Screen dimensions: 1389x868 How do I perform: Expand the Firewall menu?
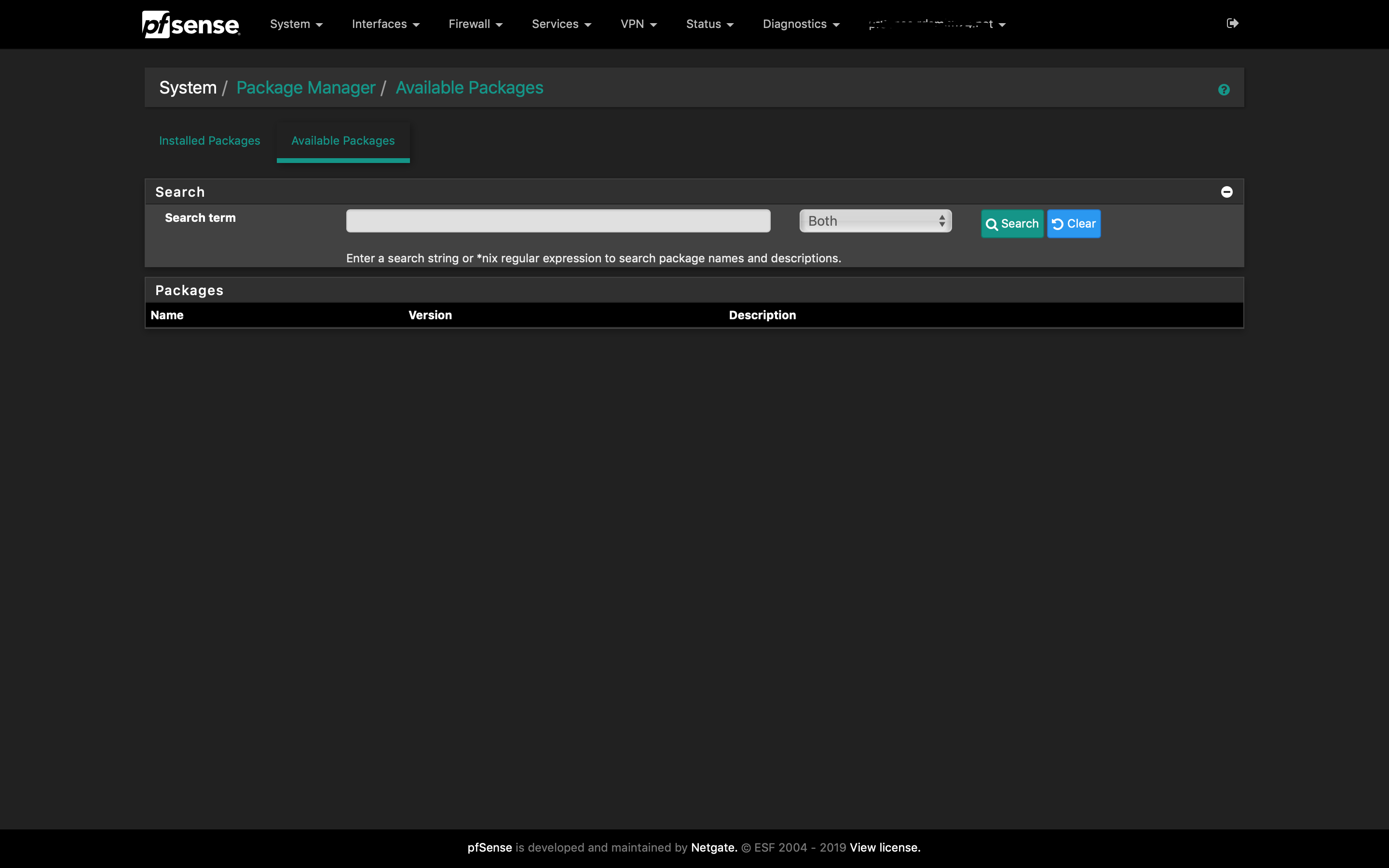click(x=475, y=24)
